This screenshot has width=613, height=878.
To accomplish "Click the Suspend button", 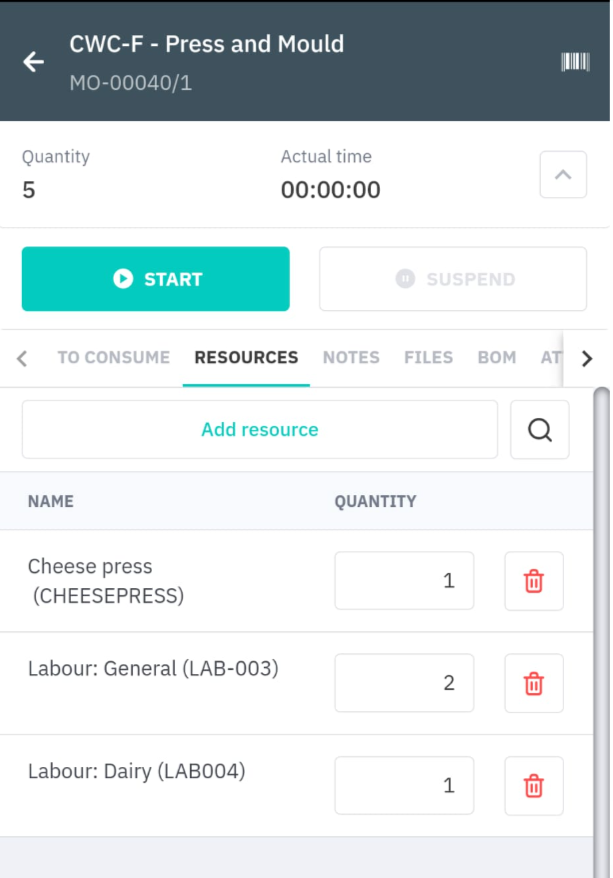I will [453, 279].
